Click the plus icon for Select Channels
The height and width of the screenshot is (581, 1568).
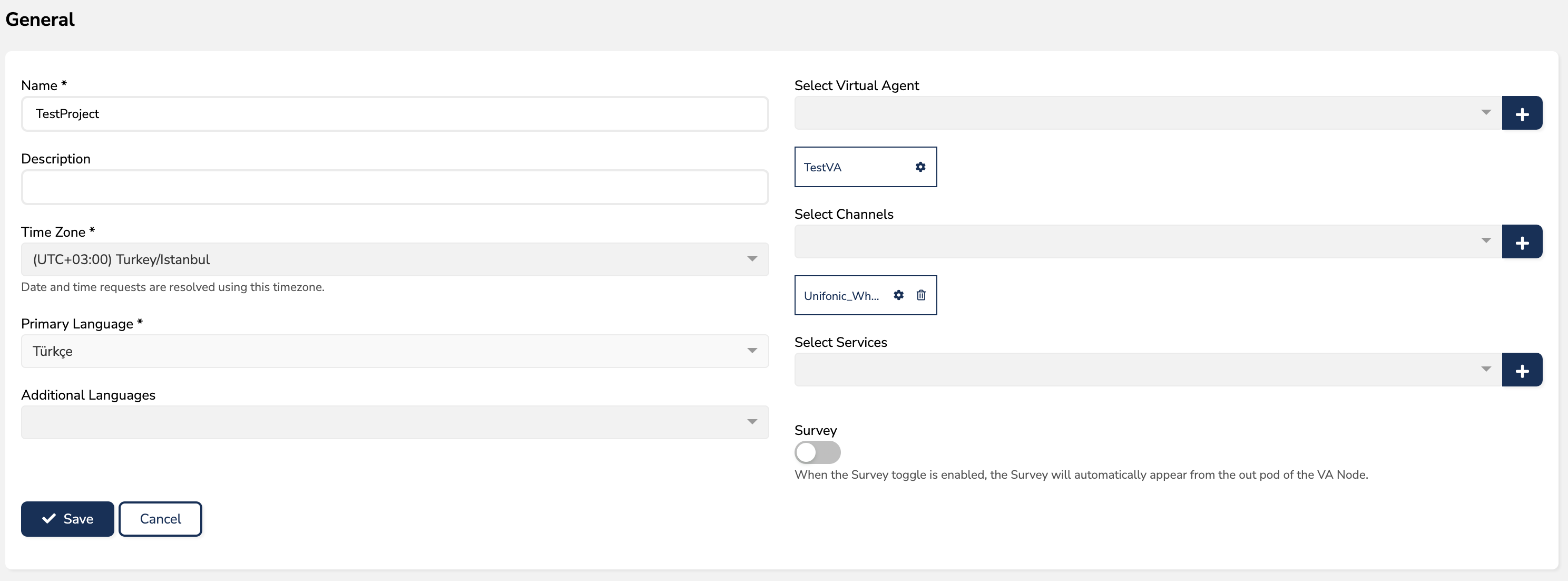1521,242
